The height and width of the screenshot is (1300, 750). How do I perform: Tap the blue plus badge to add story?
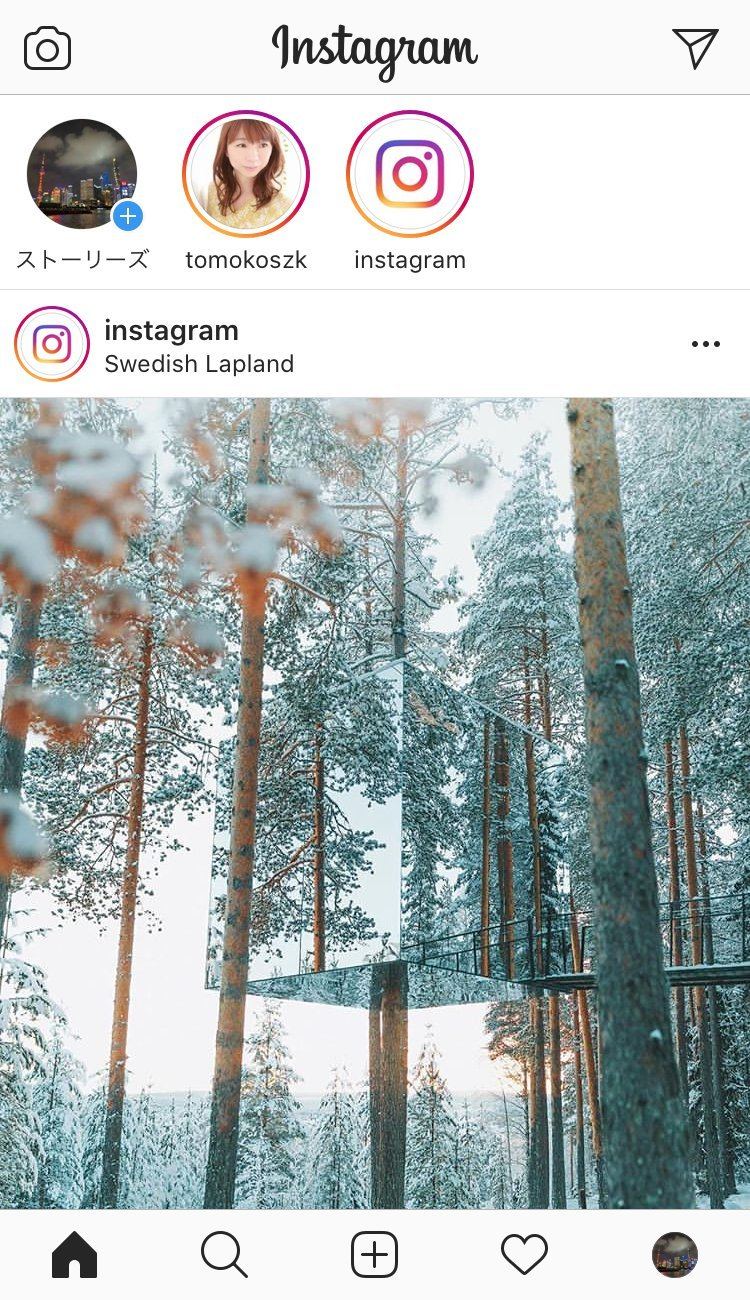128,215
